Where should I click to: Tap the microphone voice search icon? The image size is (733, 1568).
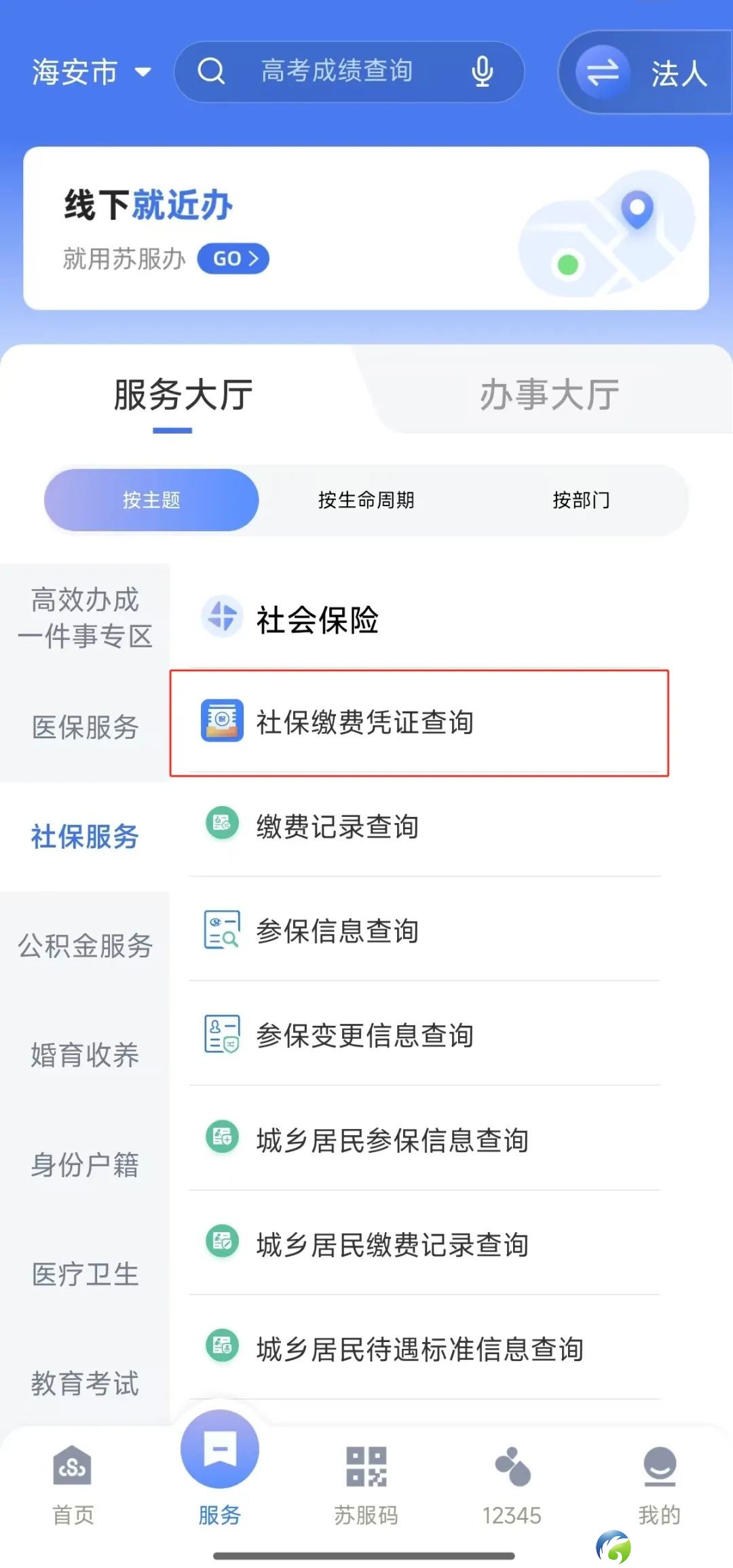point(482,71)
